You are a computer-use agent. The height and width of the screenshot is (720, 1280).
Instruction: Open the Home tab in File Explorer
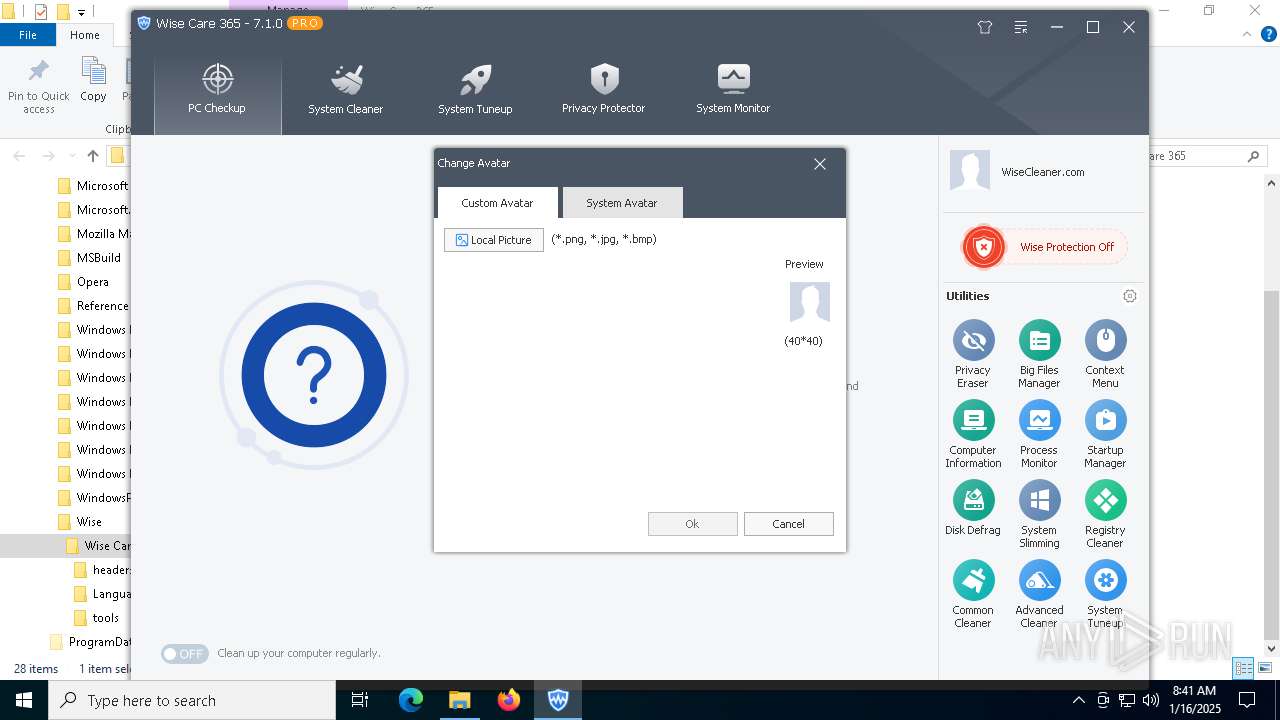pos(85,35)
